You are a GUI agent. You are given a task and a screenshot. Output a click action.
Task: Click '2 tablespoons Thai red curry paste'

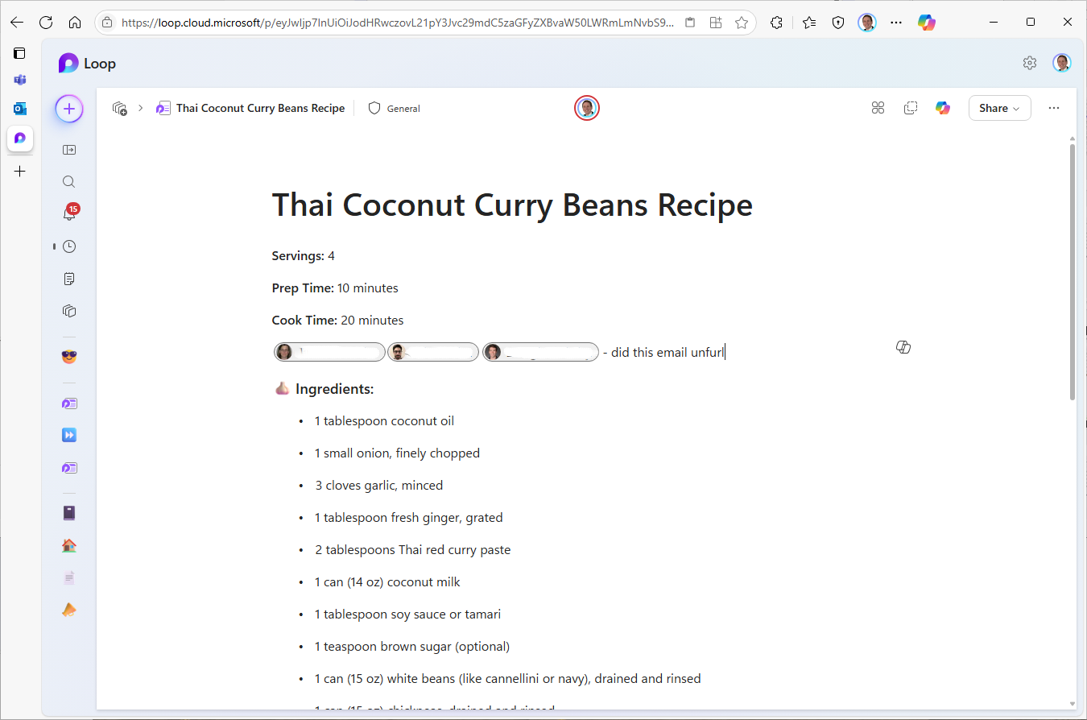(412, 550)
